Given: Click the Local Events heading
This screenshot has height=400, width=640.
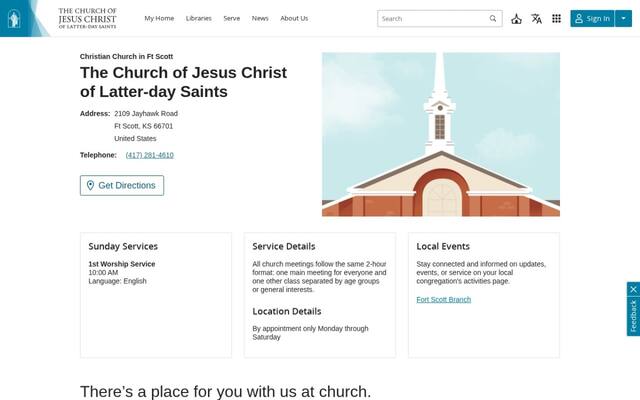Looking at the screenshot, I should click(443, 247).
